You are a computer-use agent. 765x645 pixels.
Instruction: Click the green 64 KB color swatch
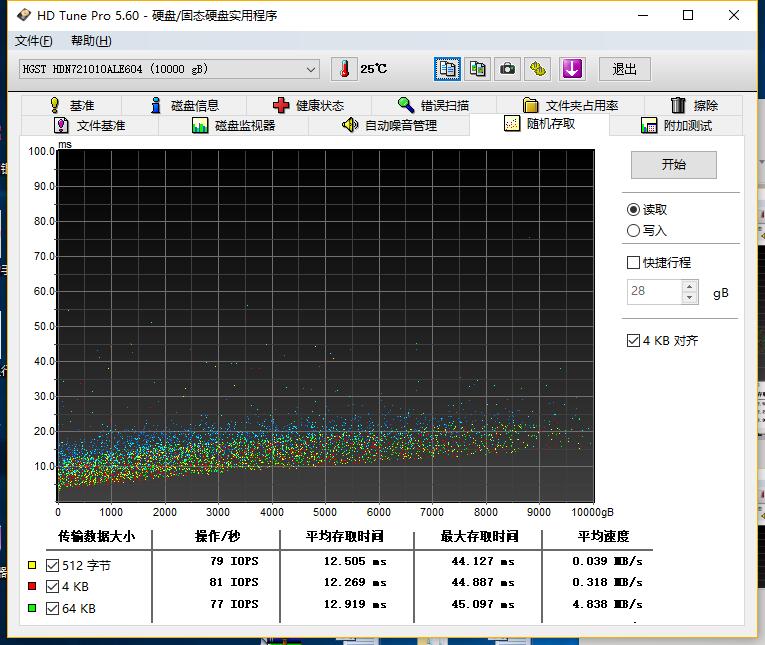[x=32, y=608]
